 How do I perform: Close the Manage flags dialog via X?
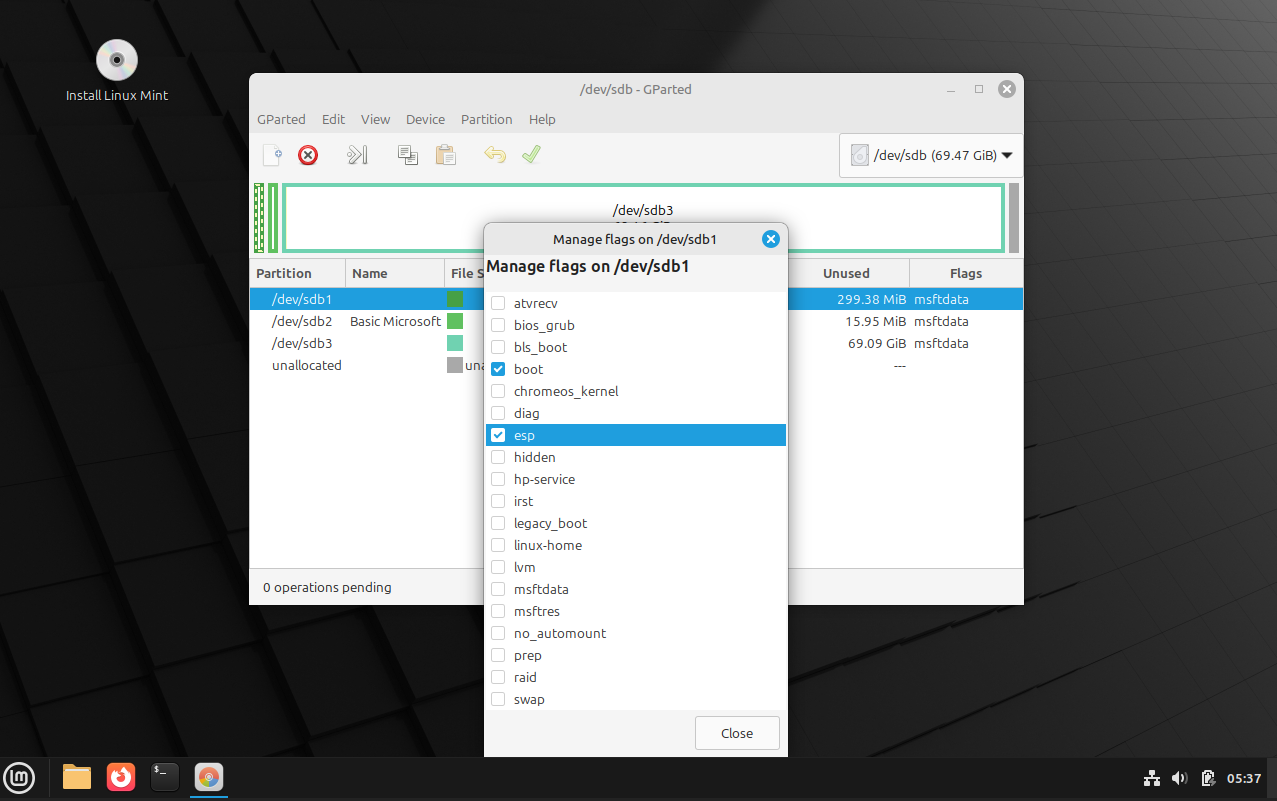[770, 239]
